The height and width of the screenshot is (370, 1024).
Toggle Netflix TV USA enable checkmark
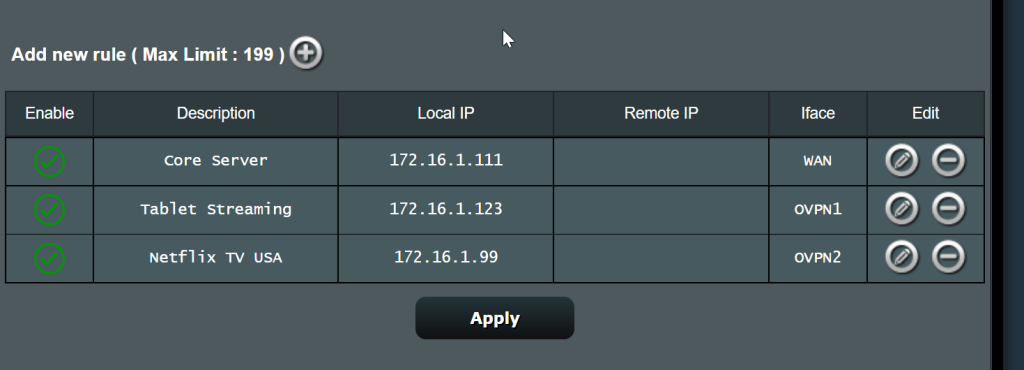coord(50,258)
